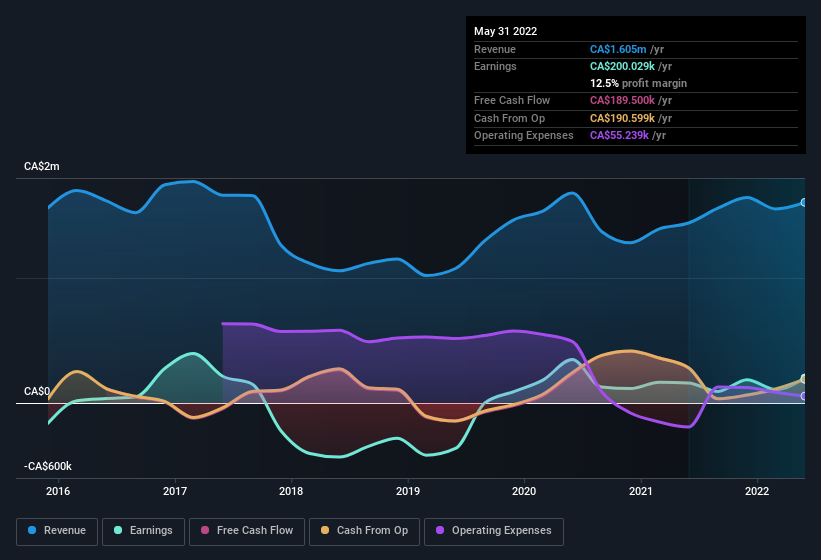Click the -CA$600k y-axis label
821x560 pixels.
48,466
